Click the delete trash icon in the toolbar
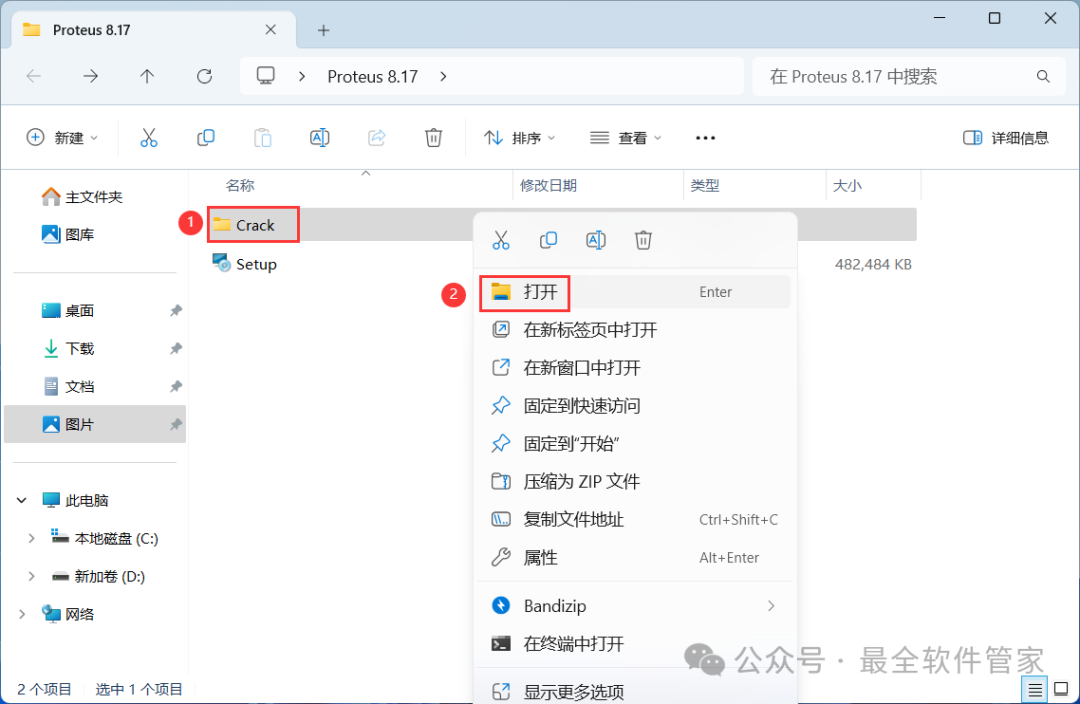This screenshot has width=1080, height=704. [x=433, y=138]
